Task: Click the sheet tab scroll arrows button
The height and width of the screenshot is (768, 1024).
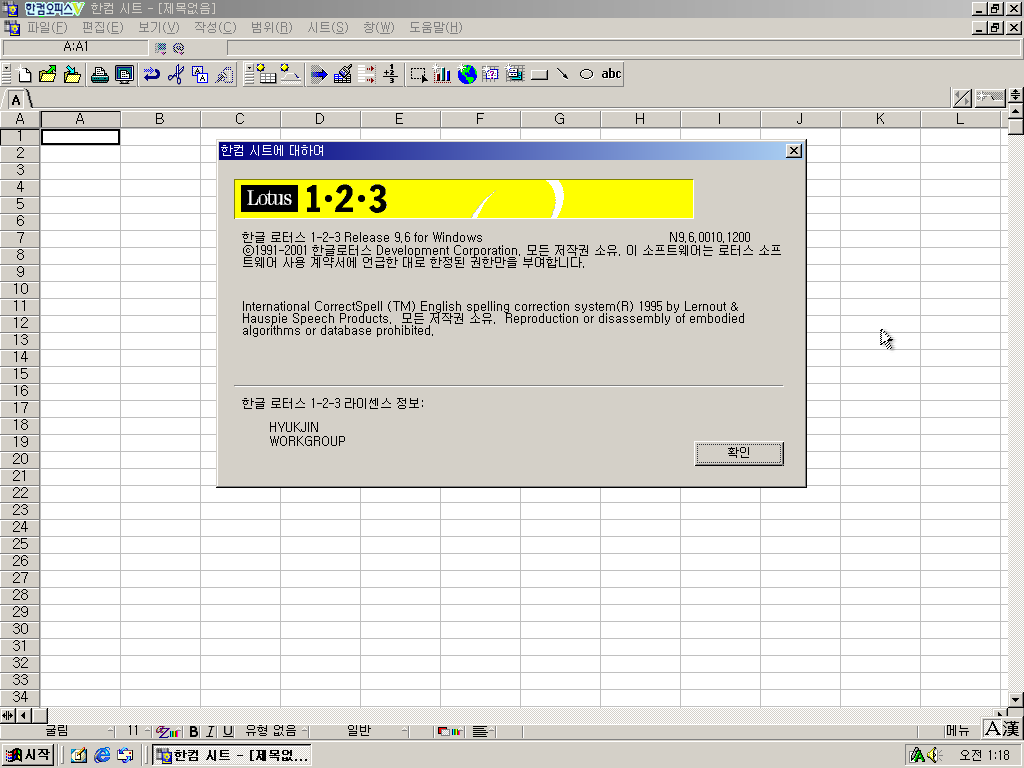Action: pos(962,98)
